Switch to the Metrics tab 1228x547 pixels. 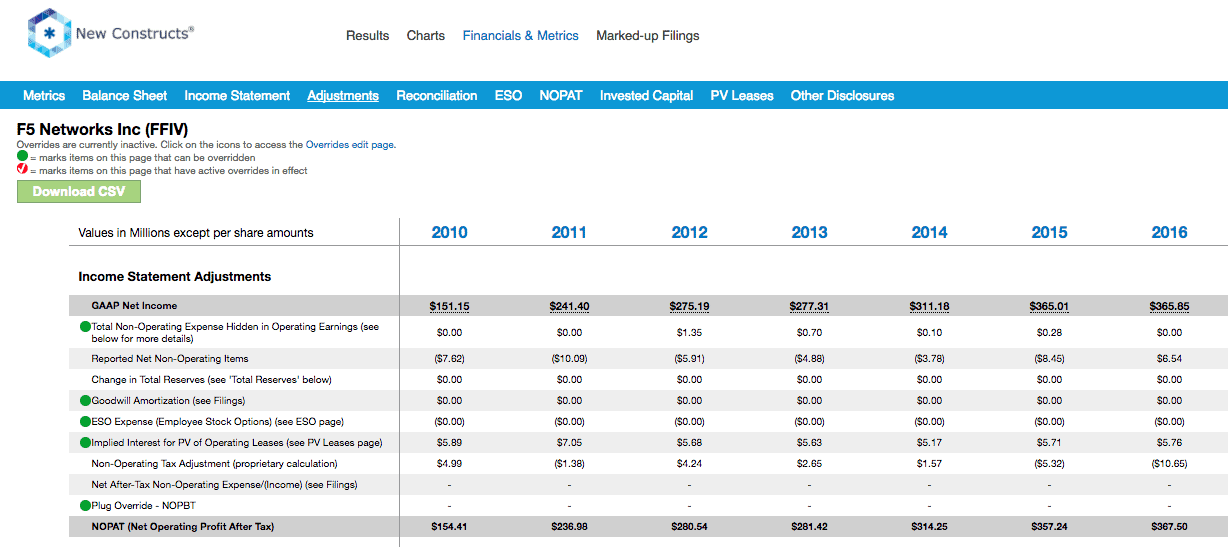pyautogui.click(x=44, y=96)
